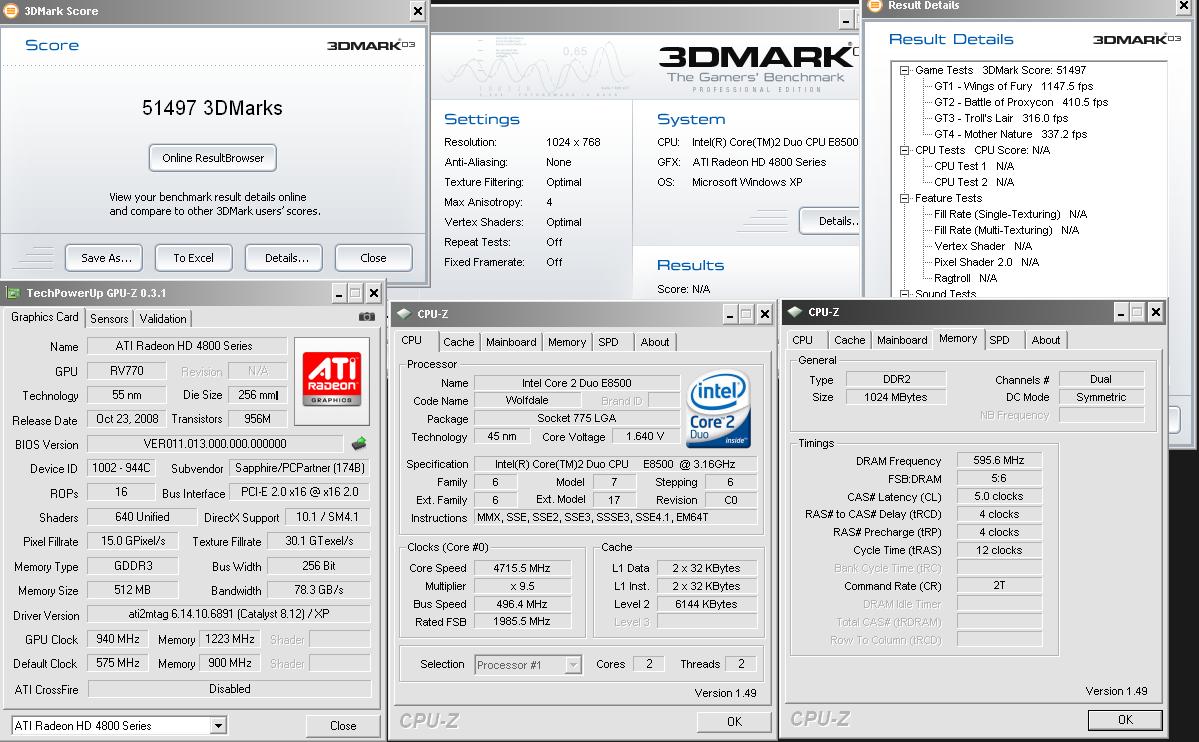
Task: Click the ATI Radeon Graphics logo
Action: (x=331, y=380)
